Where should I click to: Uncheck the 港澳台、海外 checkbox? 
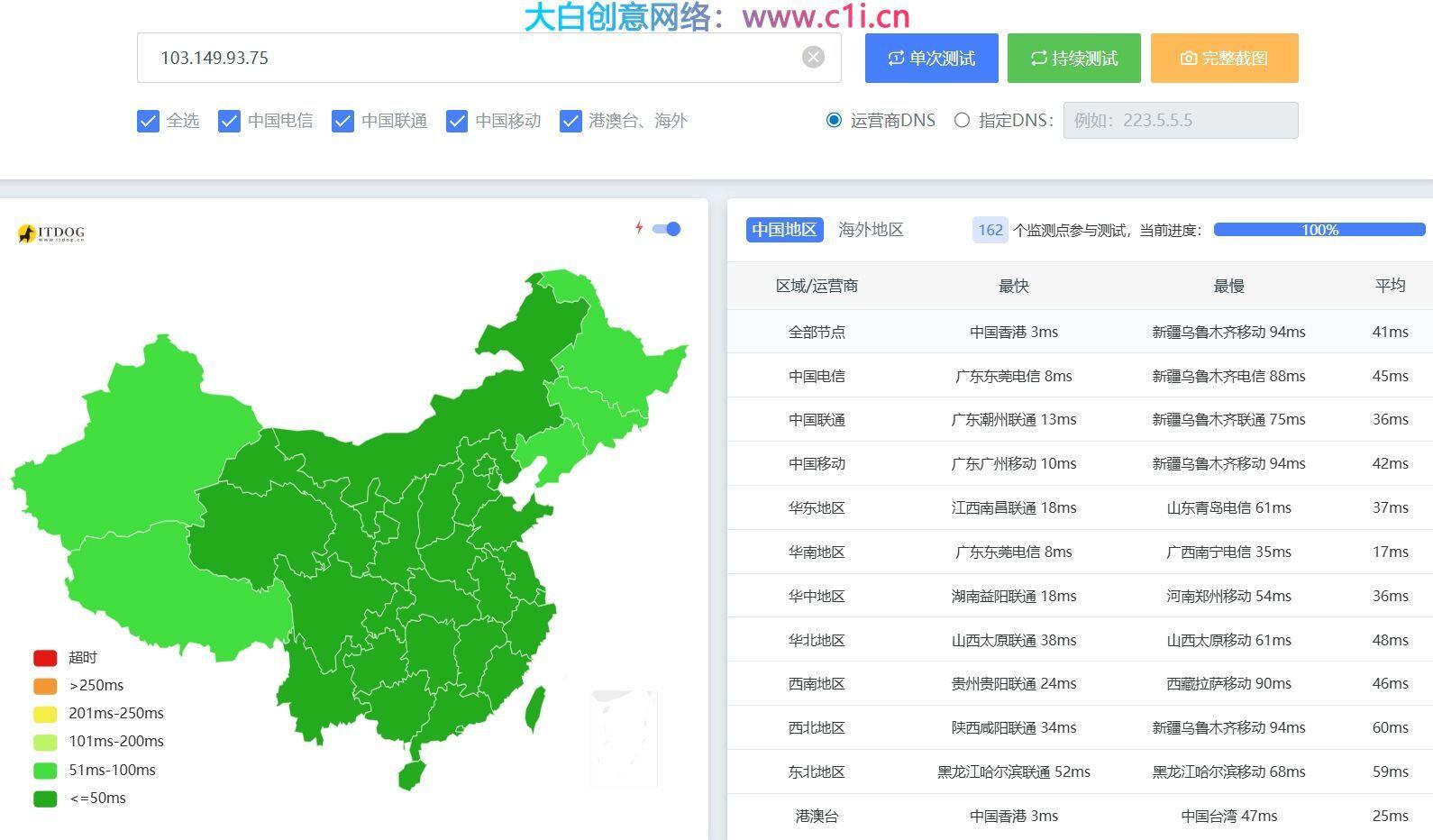[x=570, y=121]
